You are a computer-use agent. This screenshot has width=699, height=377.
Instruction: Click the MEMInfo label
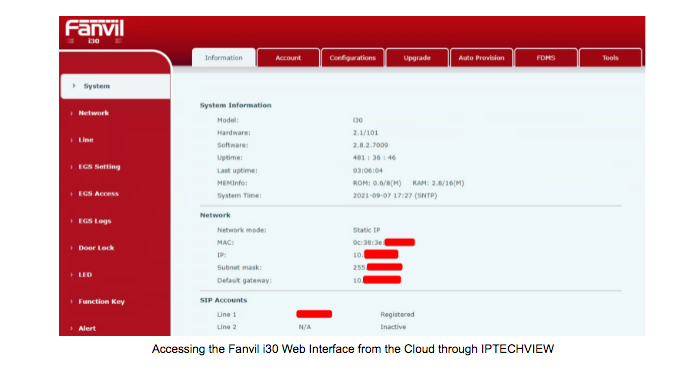click(232, 183)
